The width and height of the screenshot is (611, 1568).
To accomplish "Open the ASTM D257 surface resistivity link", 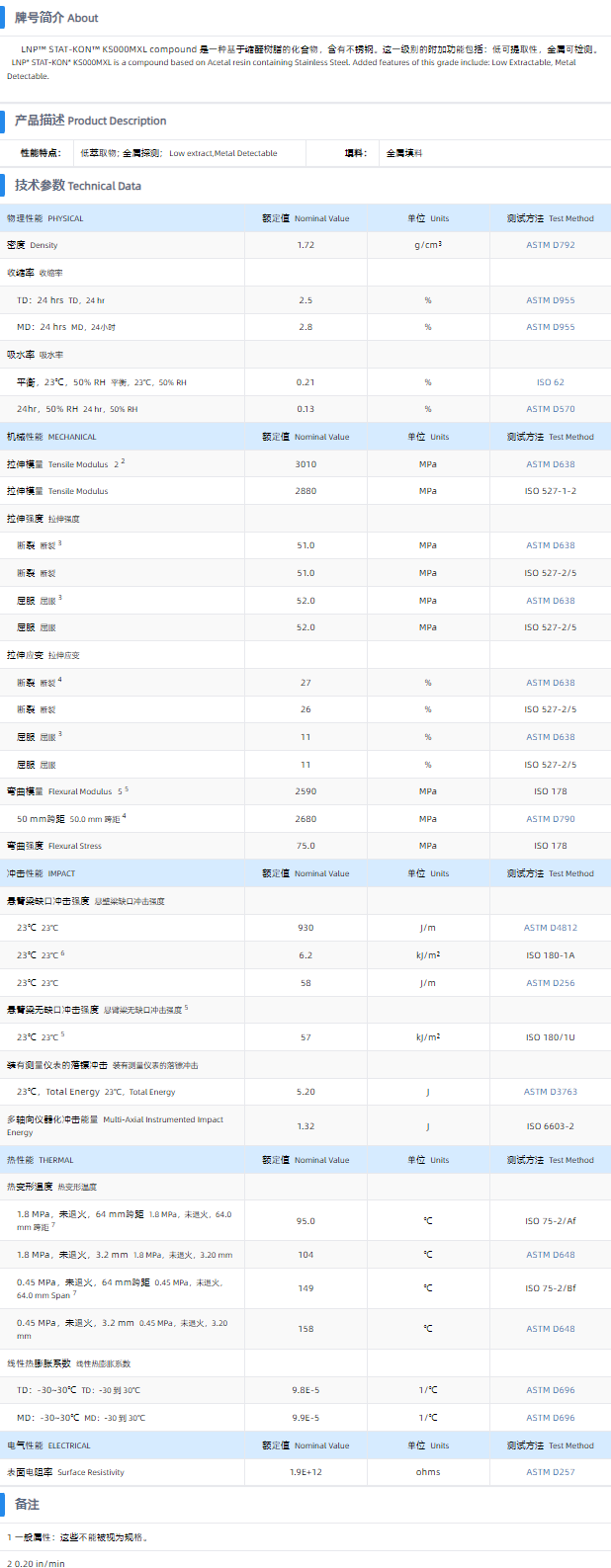I will (x=550, y=1472).
